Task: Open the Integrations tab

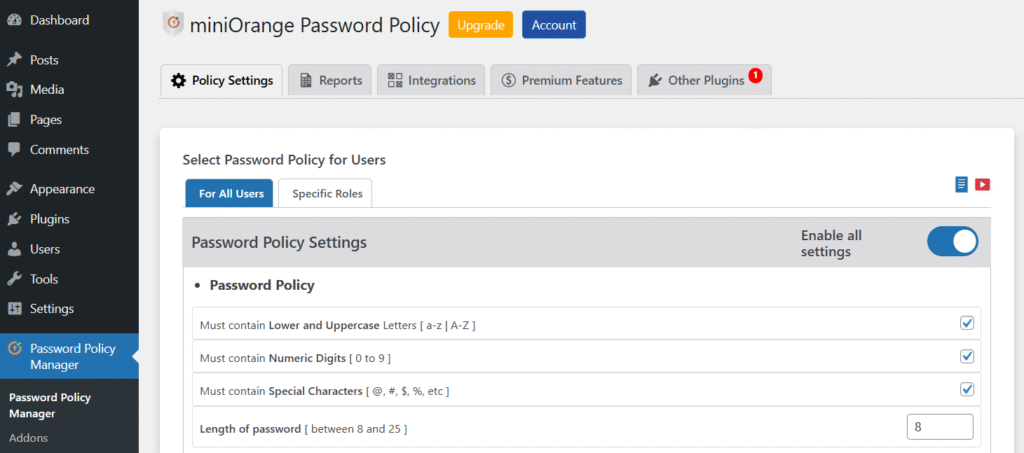Action: 431,80
